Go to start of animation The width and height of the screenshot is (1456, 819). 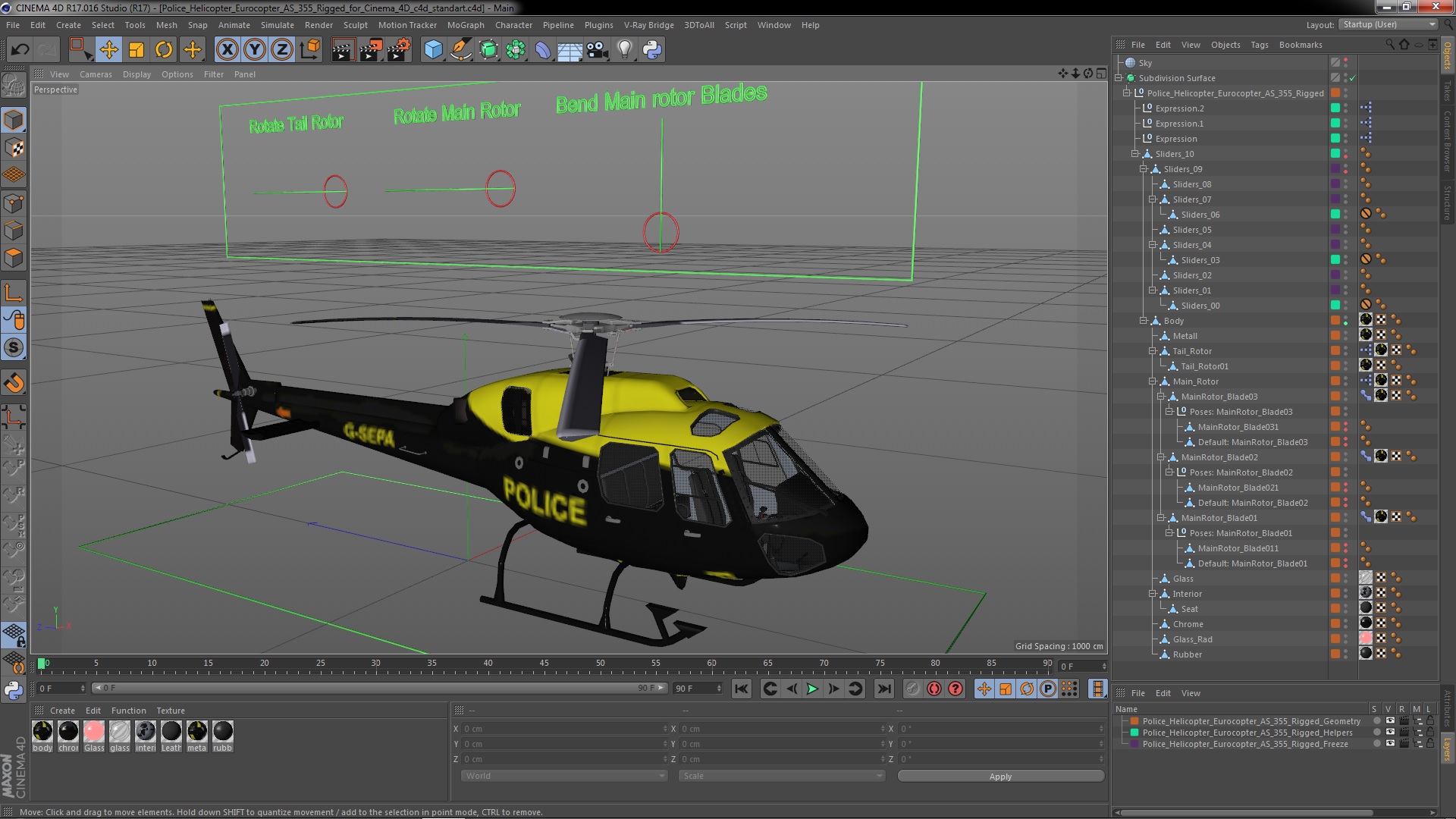(x=742, y=689)
